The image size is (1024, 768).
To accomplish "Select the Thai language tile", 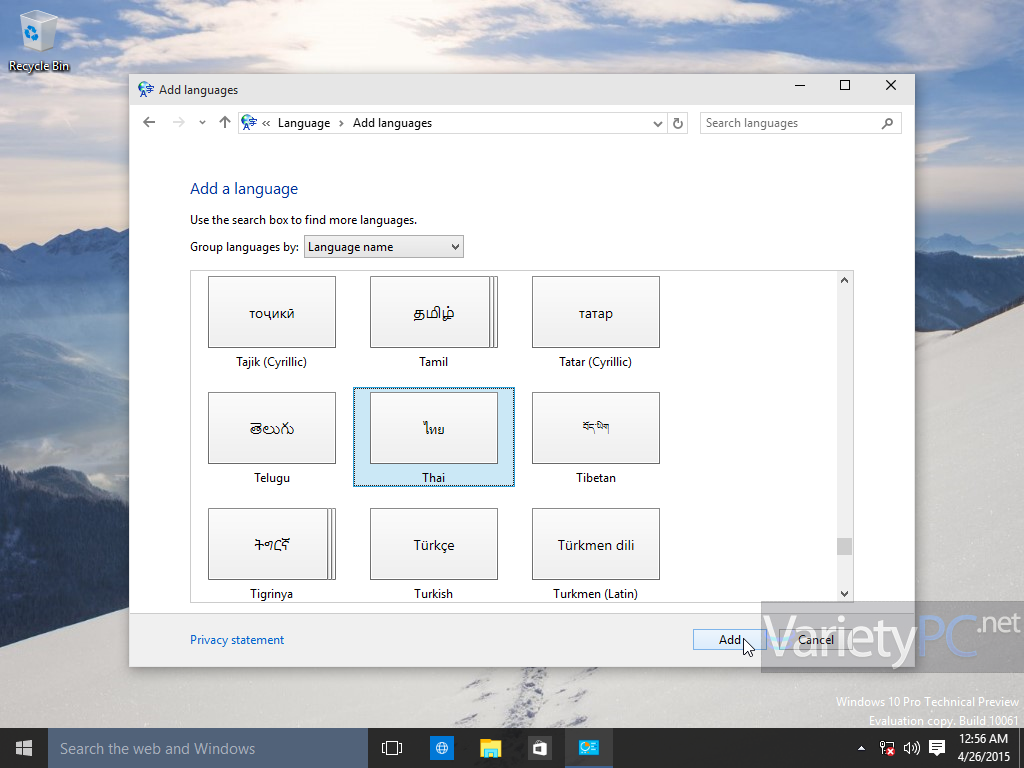I will click(434, 437).
